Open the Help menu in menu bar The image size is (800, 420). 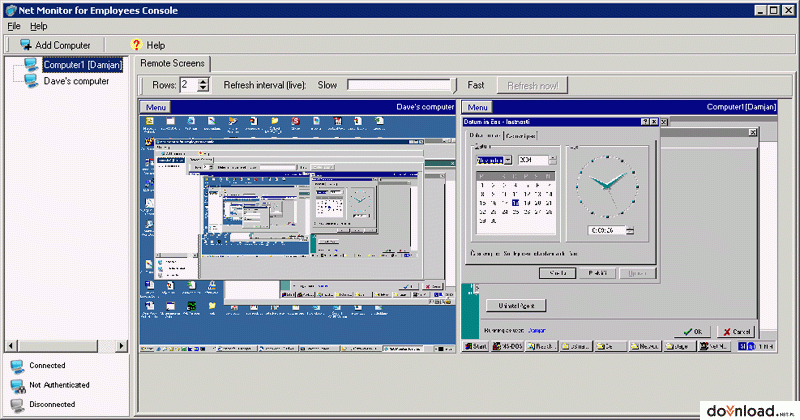tap(38, 26)
